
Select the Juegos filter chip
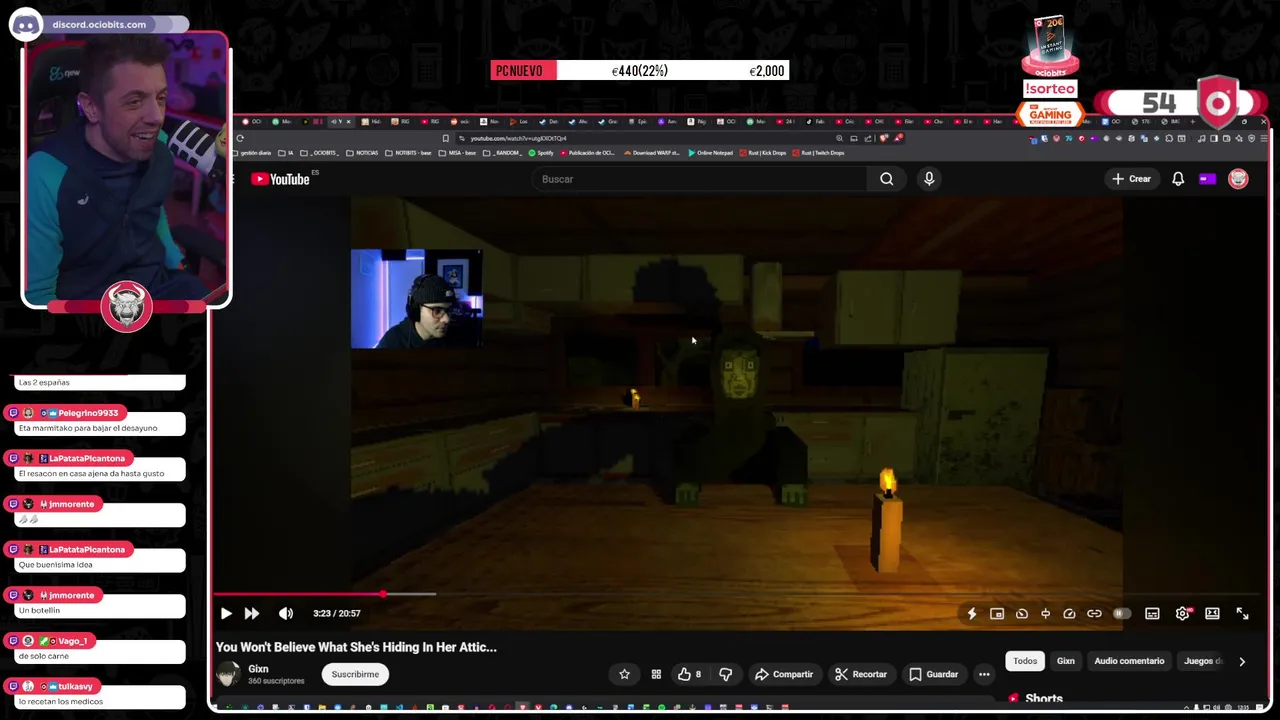point(1203,661)
